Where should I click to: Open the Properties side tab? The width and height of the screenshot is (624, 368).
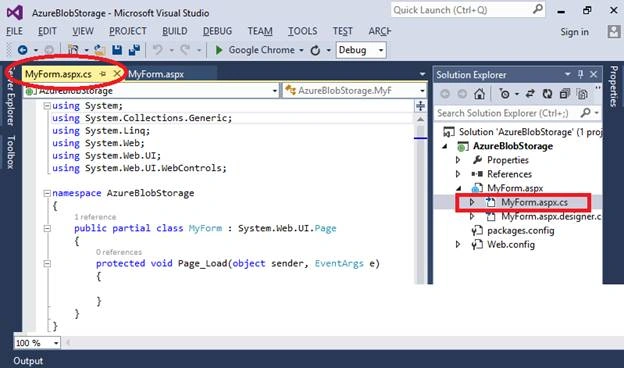[614, 86]
